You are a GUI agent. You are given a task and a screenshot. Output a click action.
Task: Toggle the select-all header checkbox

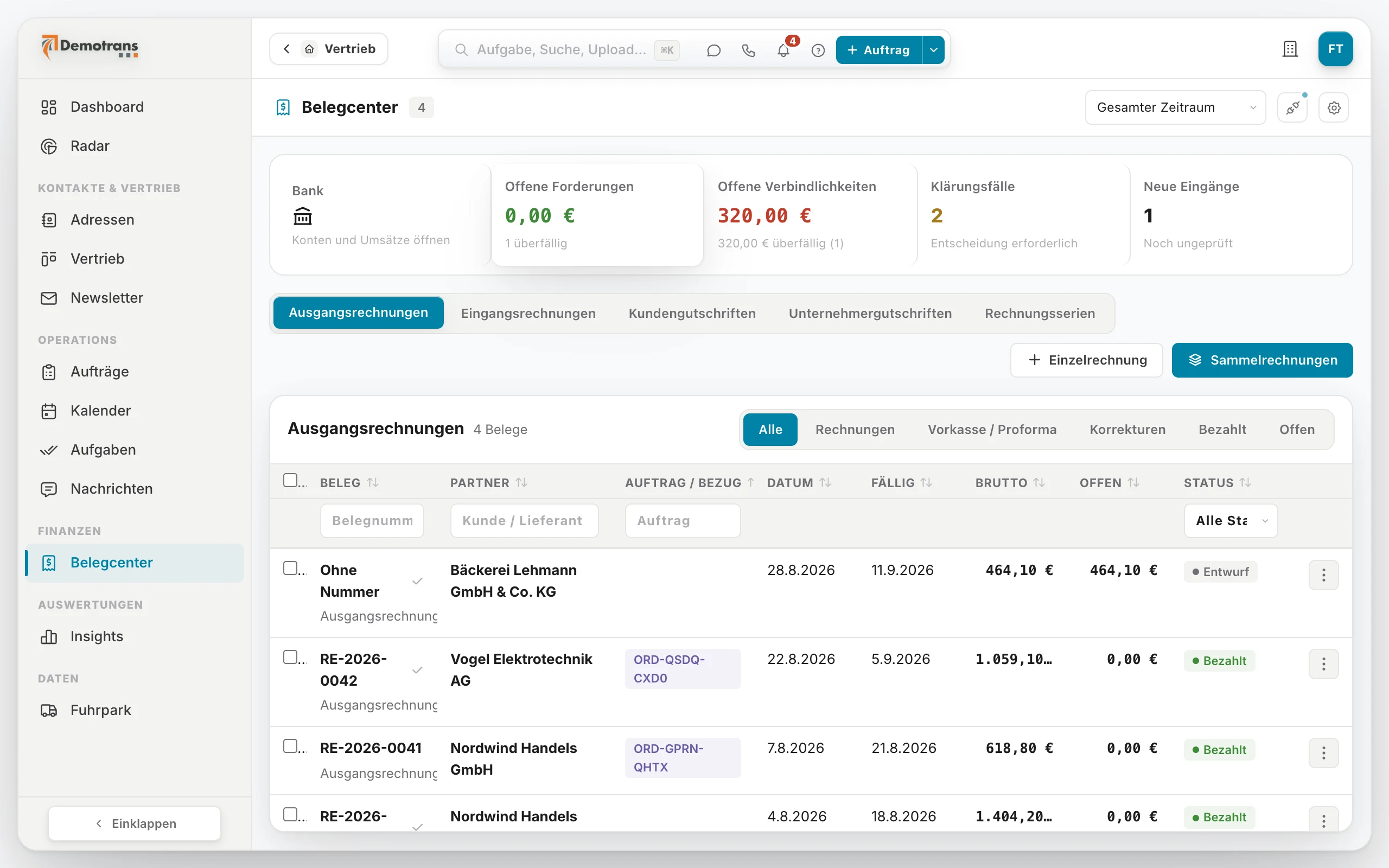[x=290, y=481]
